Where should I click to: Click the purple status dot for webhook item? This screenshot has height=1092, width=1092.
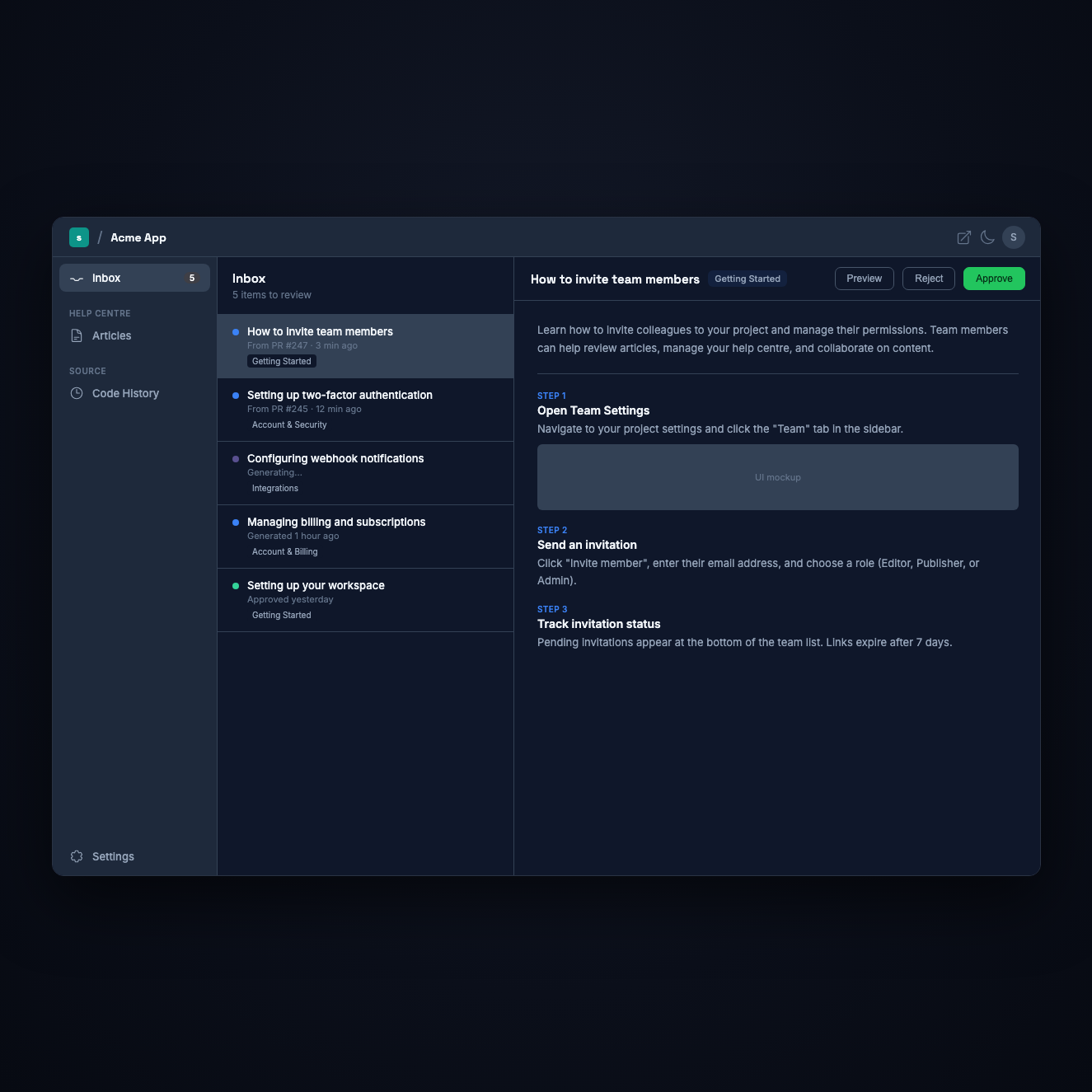pos(236,459)
